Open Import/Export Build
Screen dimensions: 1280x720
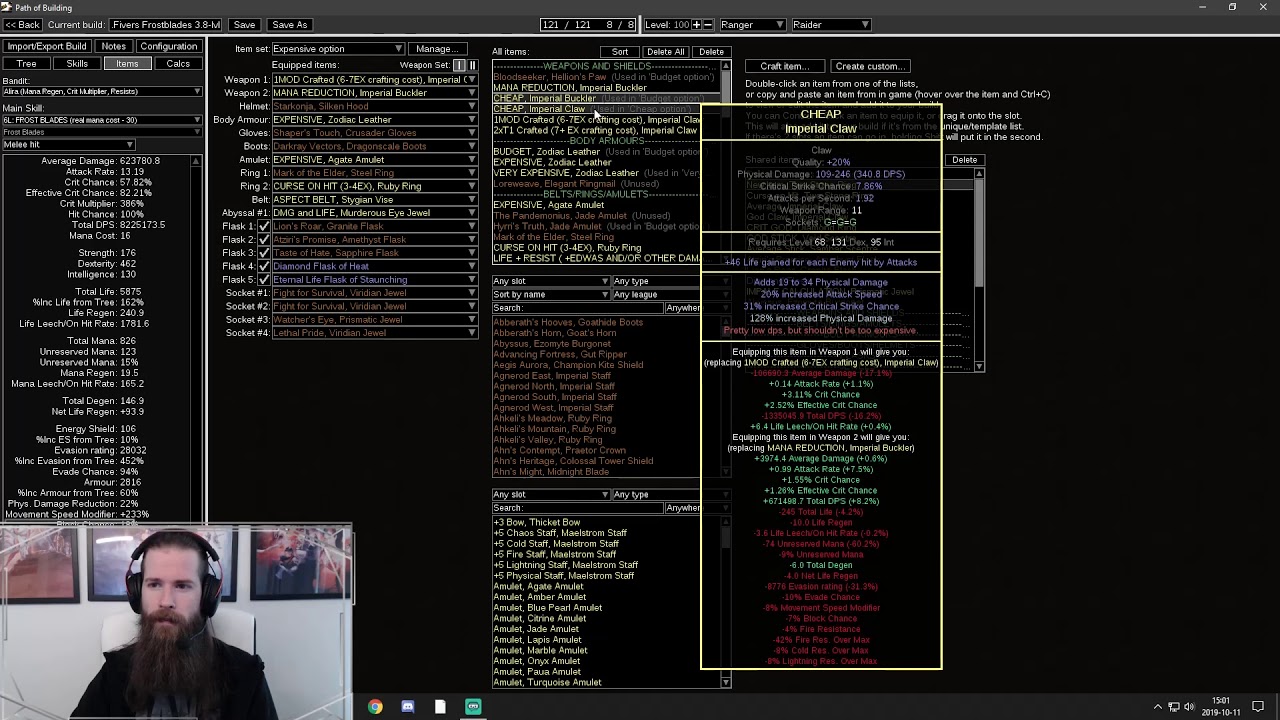(47, 47)
